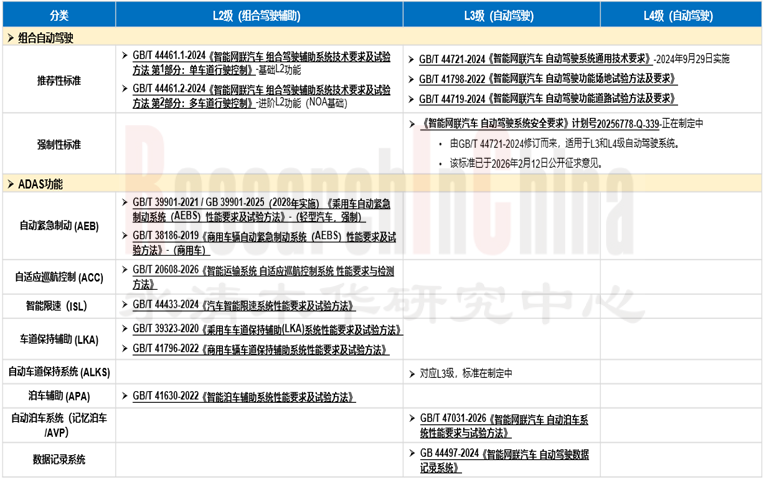Open the GB/T 44719-2024 道路试验方法 entry
Image resolution: width=764 pixels, height=480 pixels.
tap(548, 99)
